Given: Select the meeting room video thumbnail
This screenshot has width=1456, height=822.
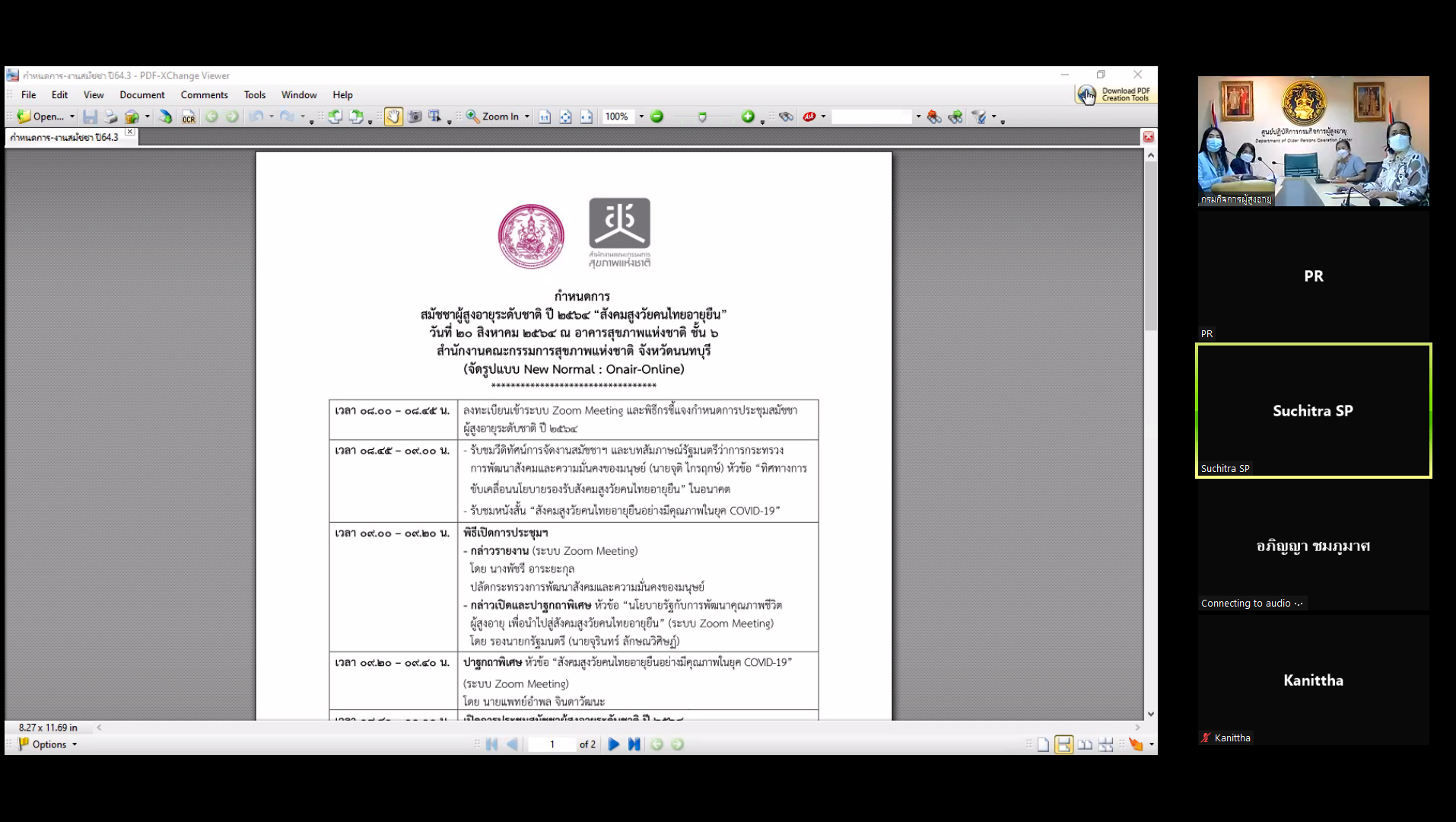Looking at the screenshot, I should tap(1313, 141).
